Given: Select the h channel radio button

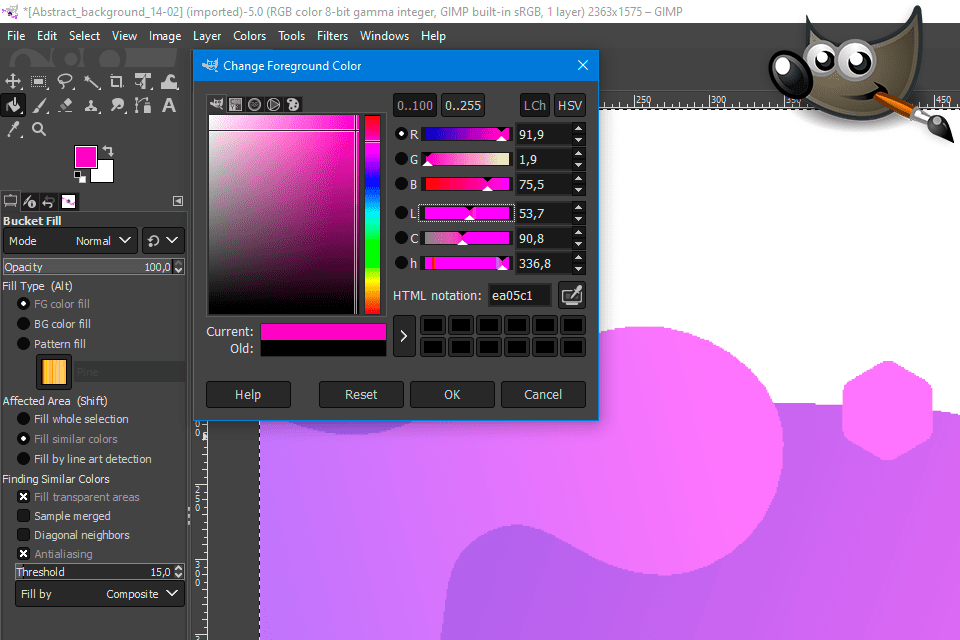Looking at the screenshot, I should pos(402,263).
